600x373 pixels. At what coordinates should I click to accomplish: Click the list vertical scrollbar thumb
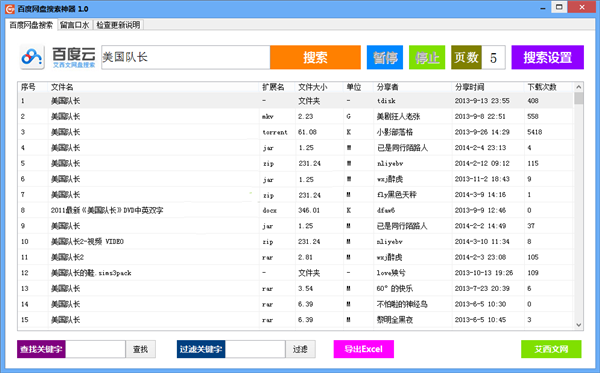pos(579,98)
